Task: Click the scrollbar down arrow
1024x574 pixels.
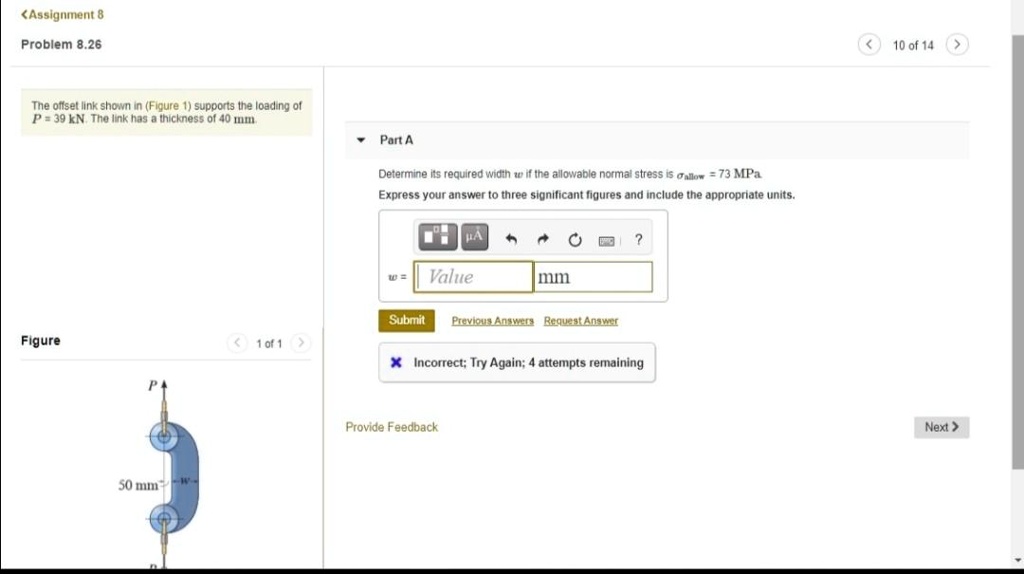Action: point(1017,560)
